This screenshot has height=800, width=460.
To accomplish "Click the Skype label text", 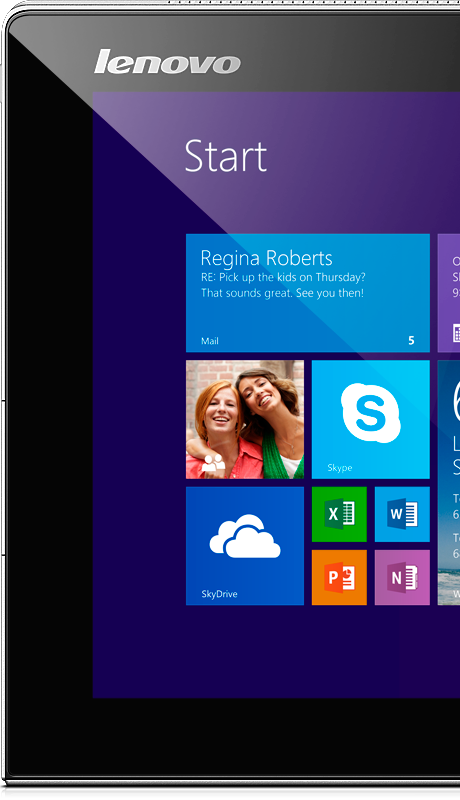I will coord(340,467).
